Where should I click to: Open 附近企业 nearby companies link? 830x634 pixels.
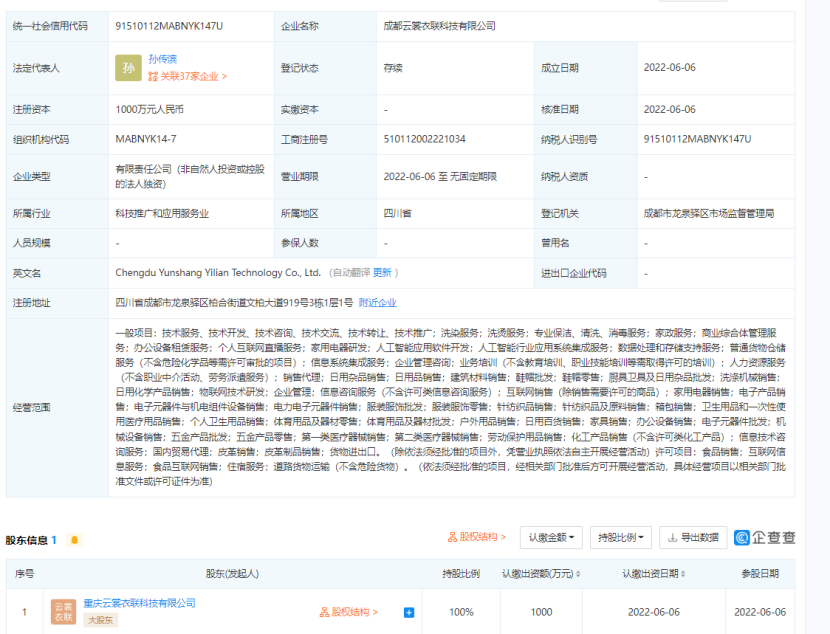[x=378, y=302]
